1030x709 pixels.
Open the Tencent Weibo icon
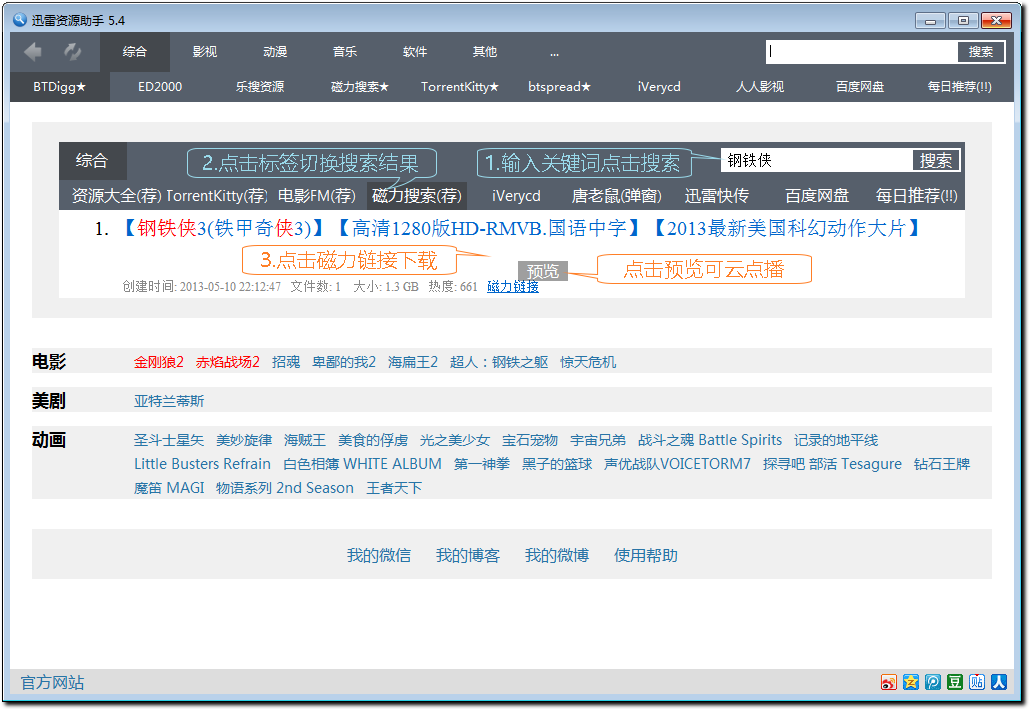pos(933,682)
